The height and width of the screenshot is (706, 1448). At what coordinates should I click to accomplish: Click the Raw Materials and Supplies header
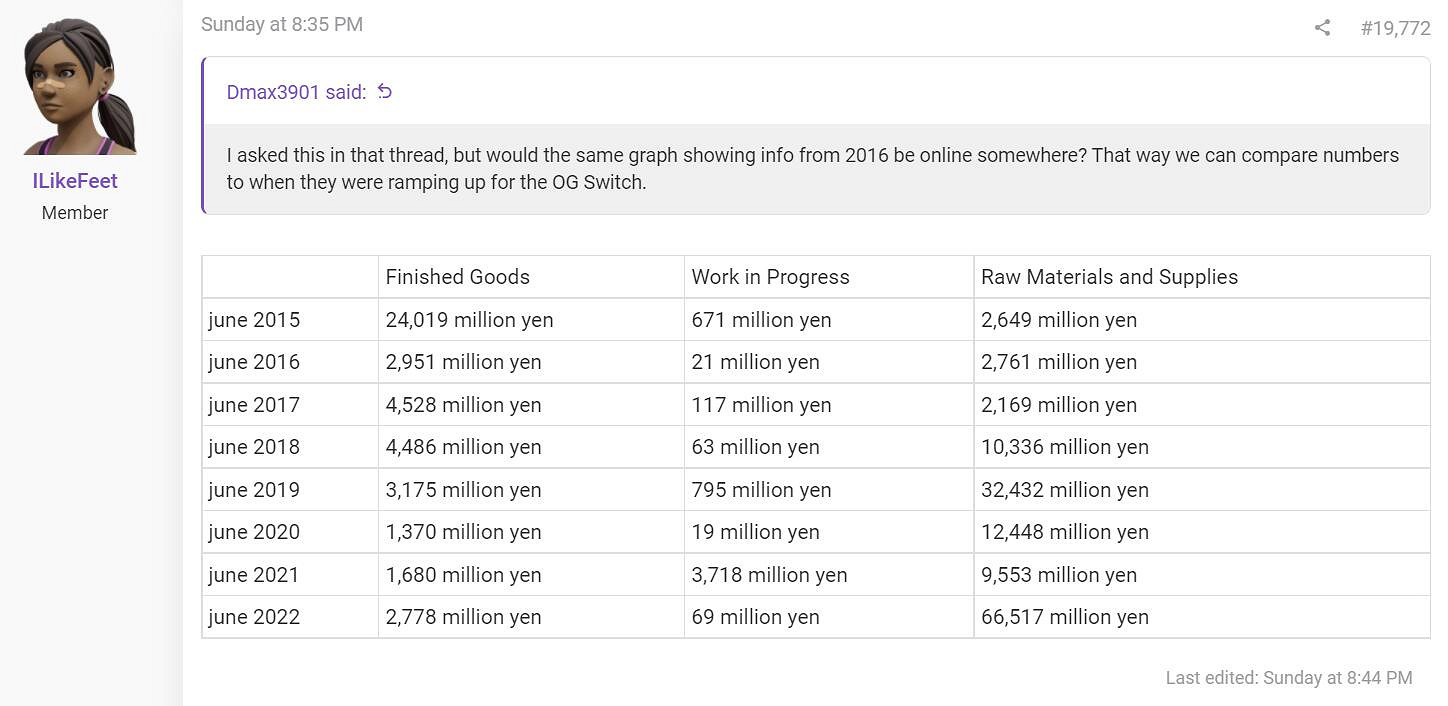click(1109, 277)
